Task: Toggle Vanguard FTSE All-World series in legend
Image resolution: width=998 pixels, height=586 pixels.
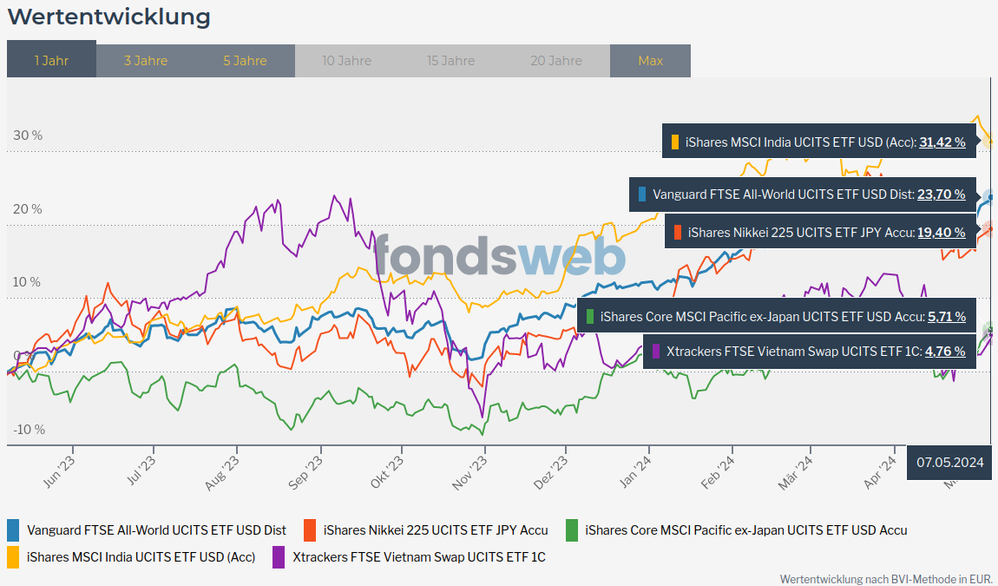Action: coord(156,530)
